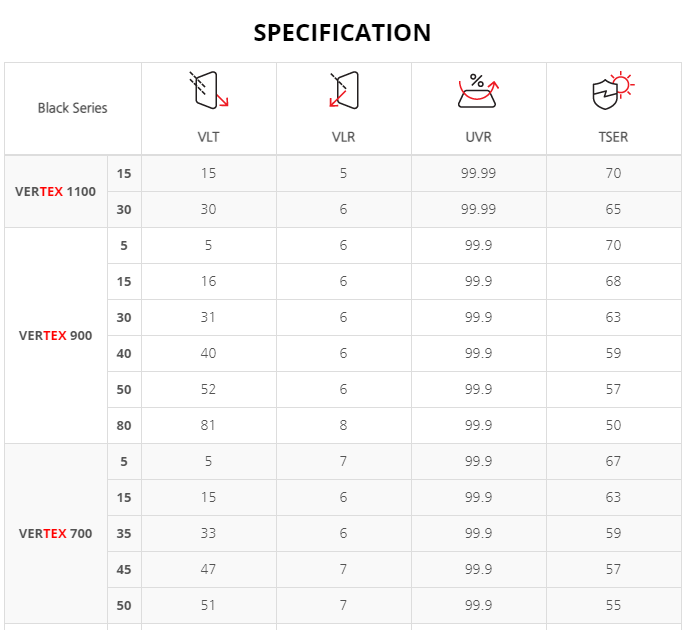Select VLT value 52 in VERTEX 900 row 50

click(209, 389)
